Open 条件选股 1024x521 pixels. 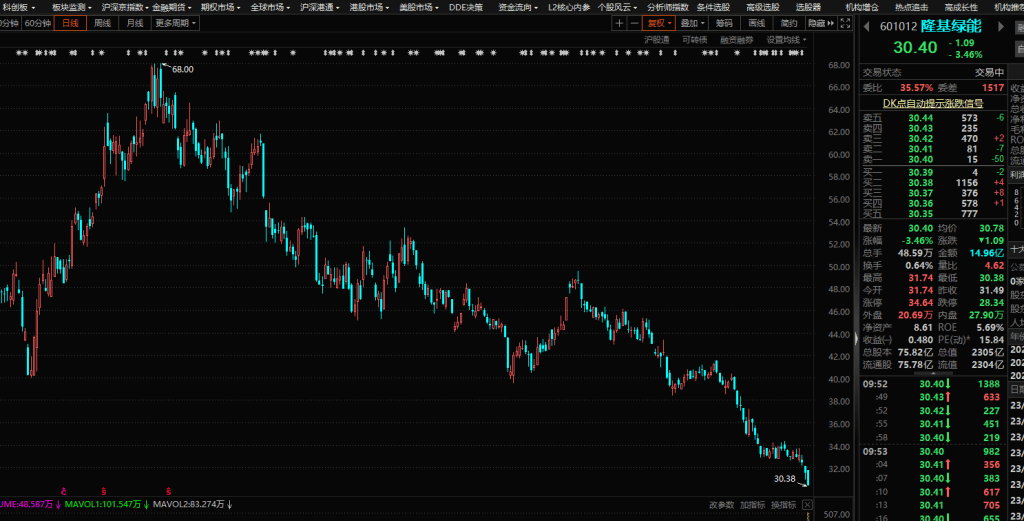pos(713,7)
